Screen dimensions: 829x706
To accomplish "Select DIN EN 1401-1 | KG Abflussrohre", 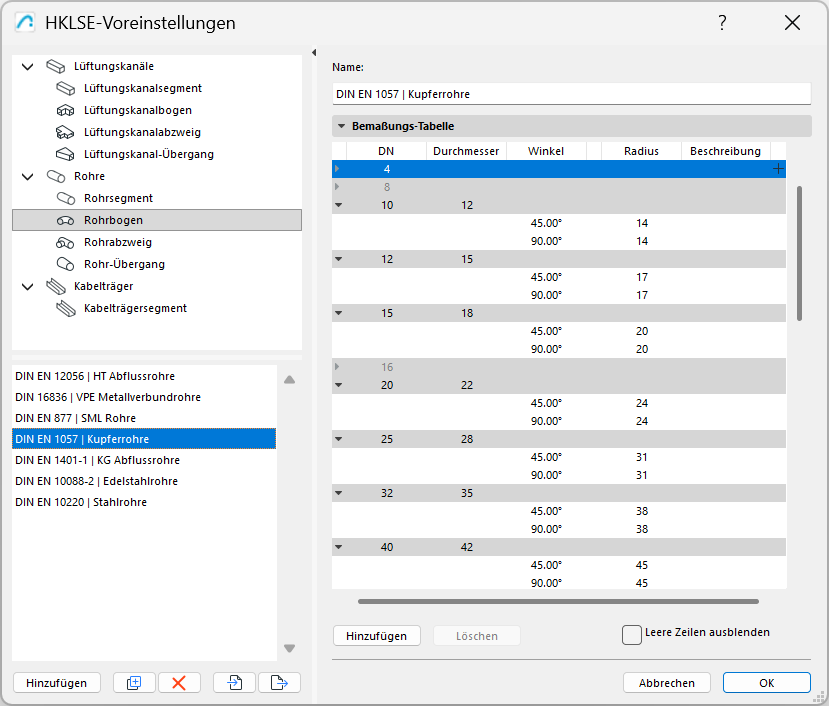I will click(144, 460).
